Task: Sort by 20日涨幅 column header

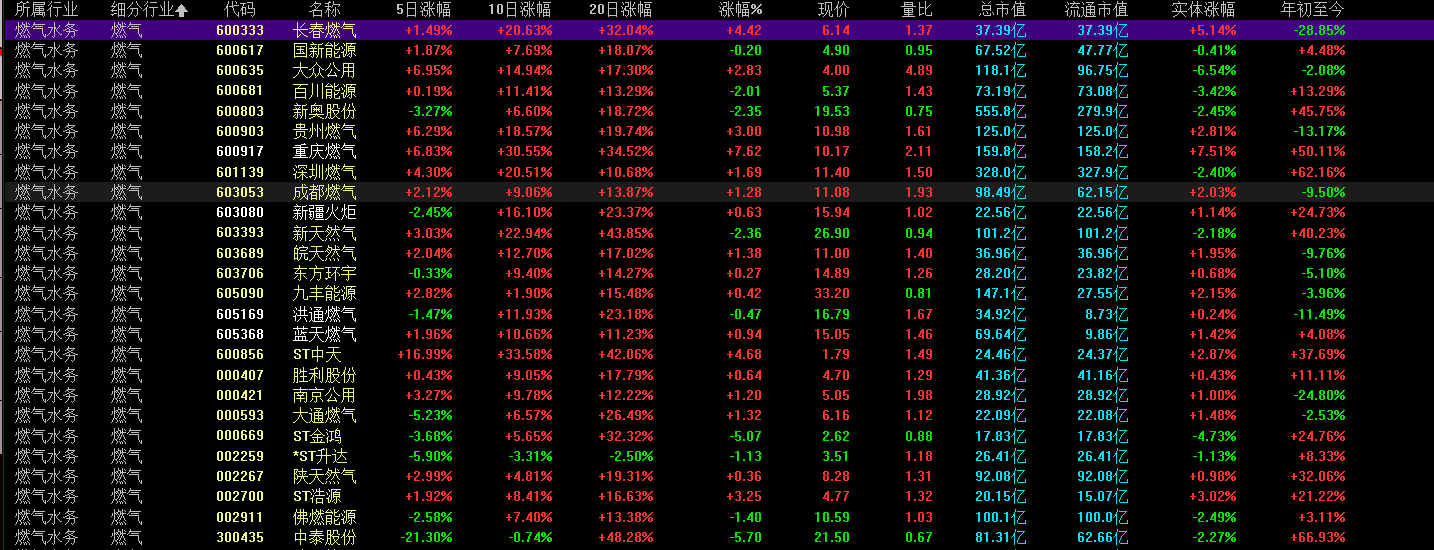Action: (620, 10)
